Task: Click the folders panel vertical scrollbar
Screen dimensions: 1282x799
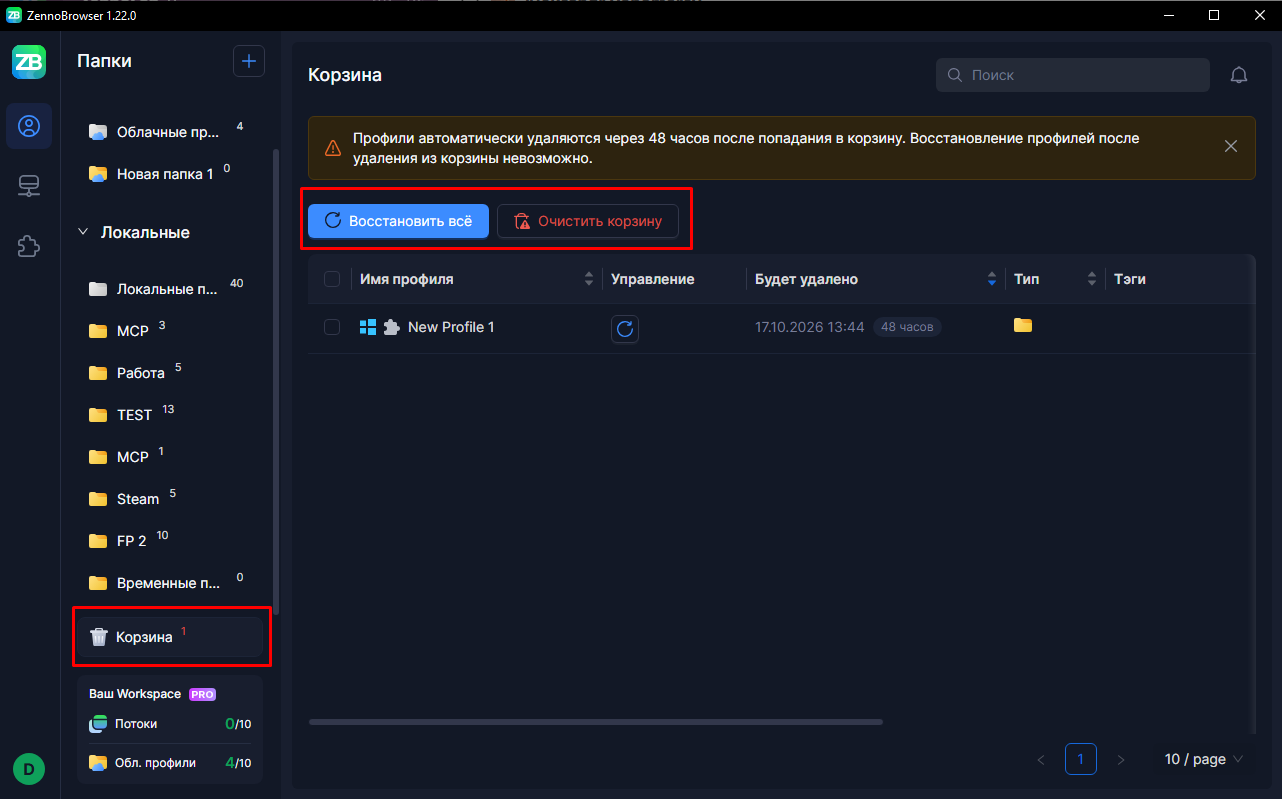Action: (x=276, y=380)
